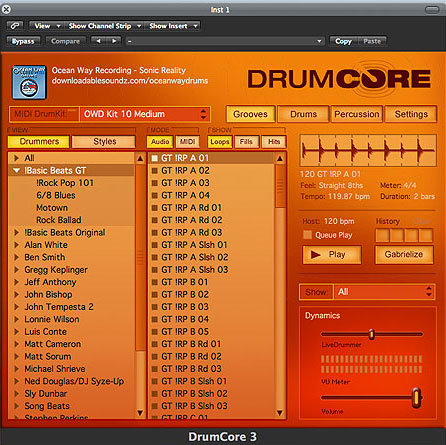Click the down arrow of the grooves list scrollbar
Screen dimensions: 446x445
tap(280, 413)
